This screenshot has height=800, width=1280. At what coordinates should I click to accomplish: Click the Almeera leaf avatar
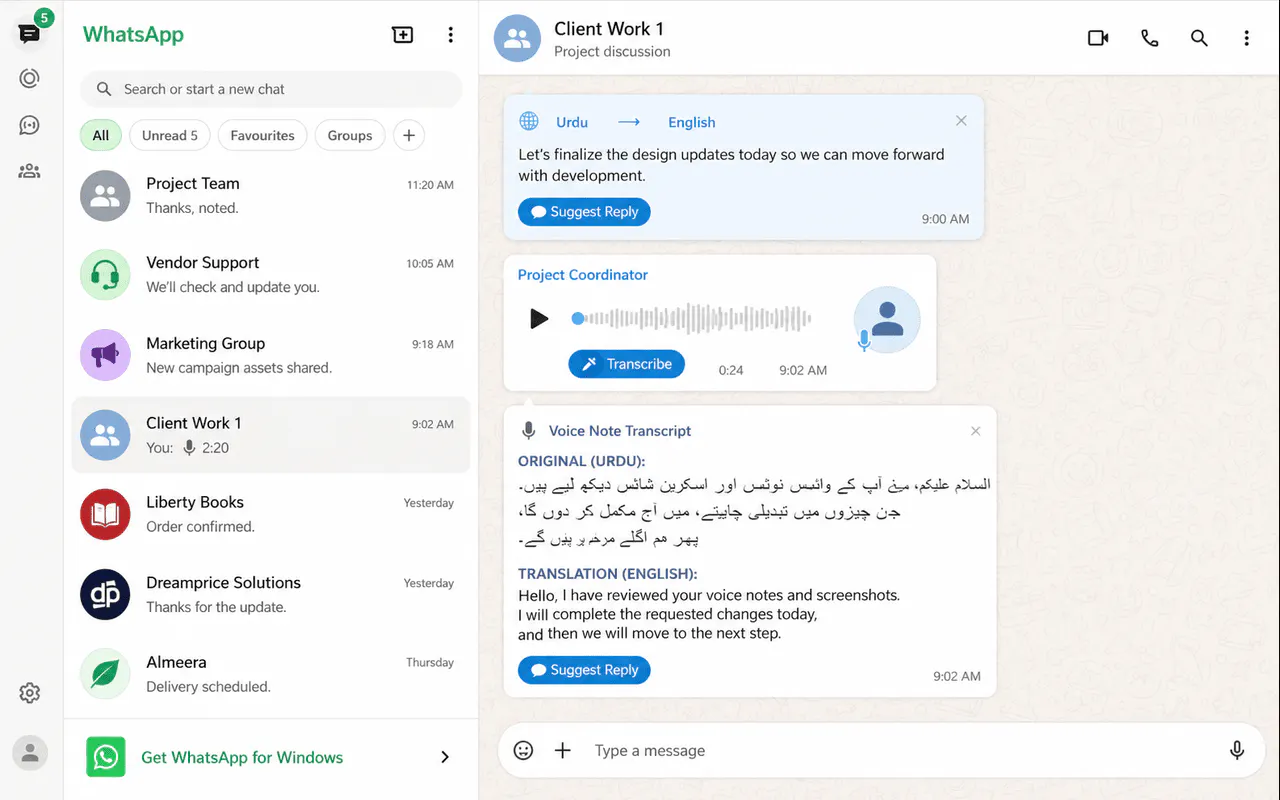coord(105,674)
